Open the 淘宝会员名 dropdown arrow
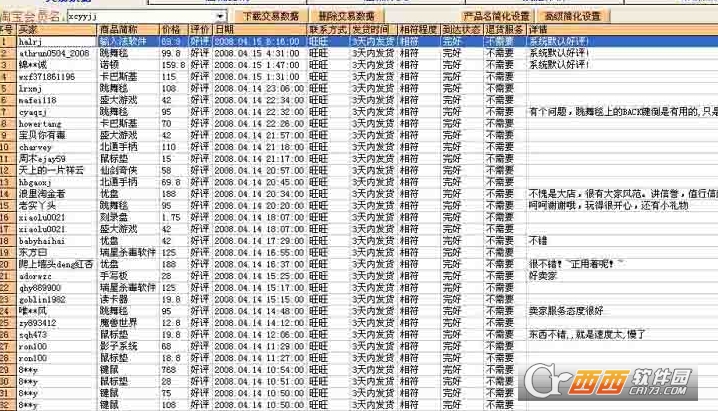The image size is (718, 411). point(220,16)
